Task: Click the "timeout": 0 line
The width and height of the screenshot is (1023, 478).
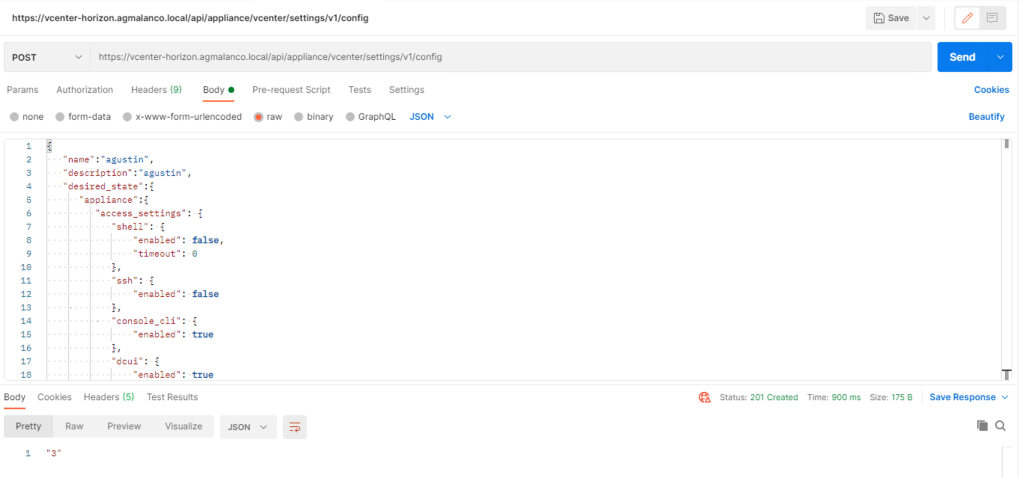Action: (164, 254)
